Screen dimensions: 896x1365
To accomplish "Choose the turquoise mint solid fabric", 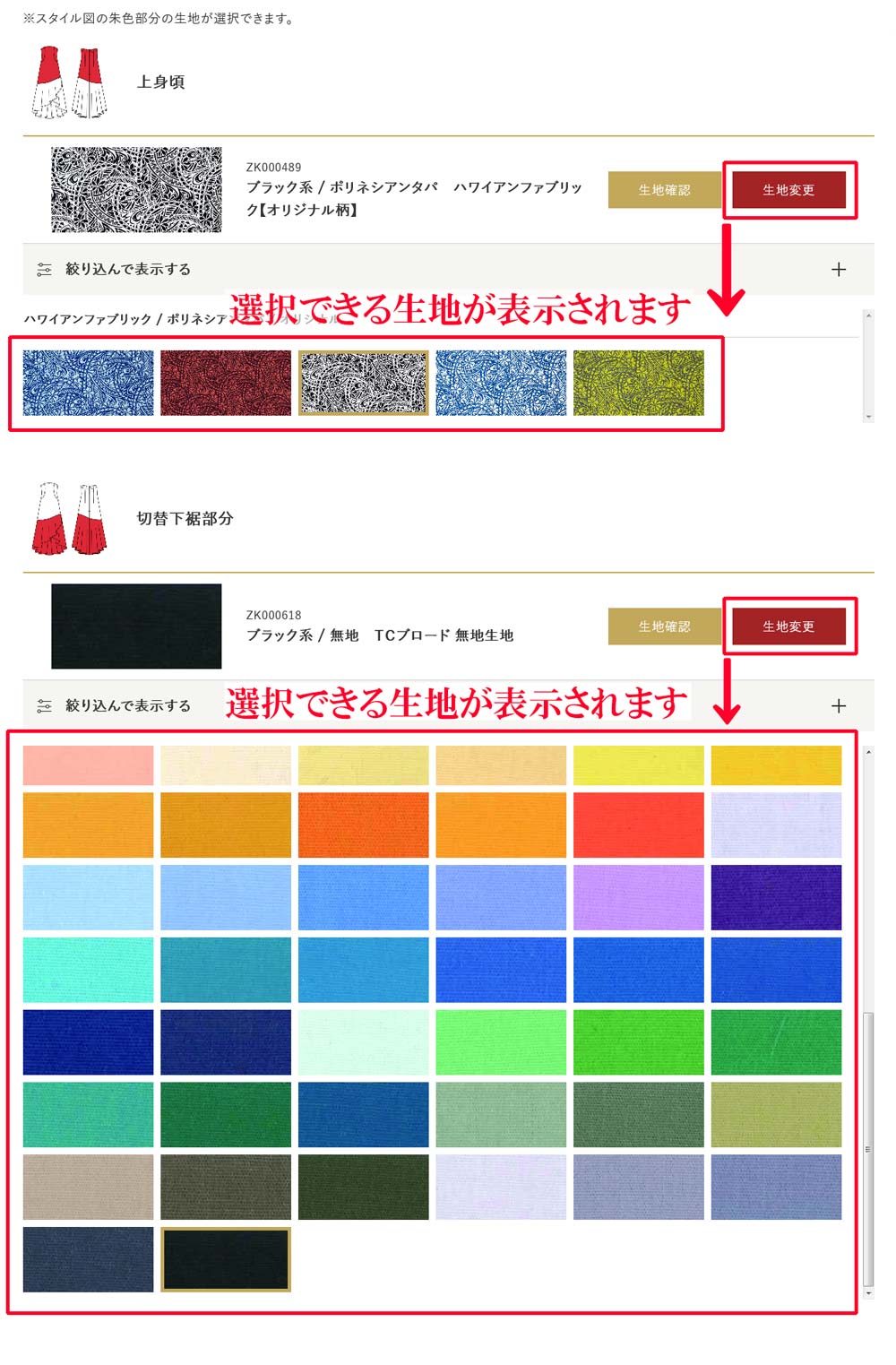I will (88, 970).
